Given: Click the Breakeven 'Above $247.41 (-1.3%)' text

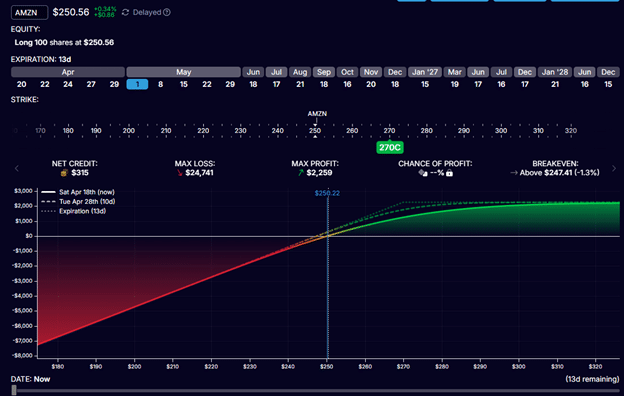Looking at the screenshot, I should pos(559,173).
